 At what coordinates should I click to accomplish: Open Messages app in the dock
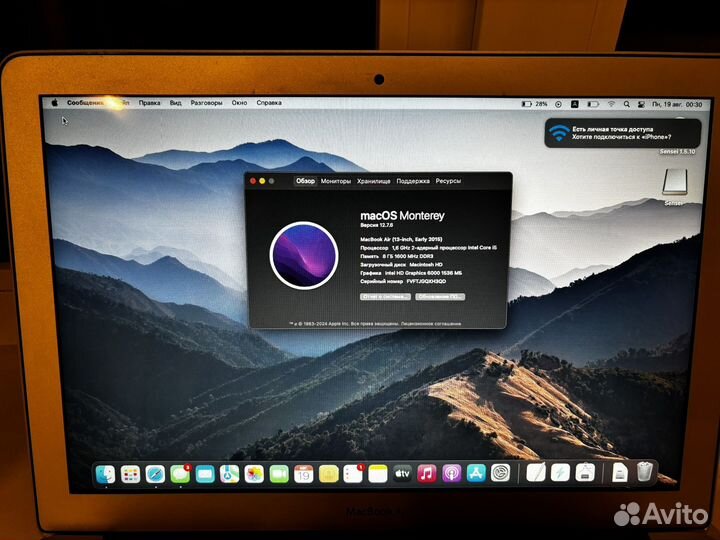[x=180, y=474]
